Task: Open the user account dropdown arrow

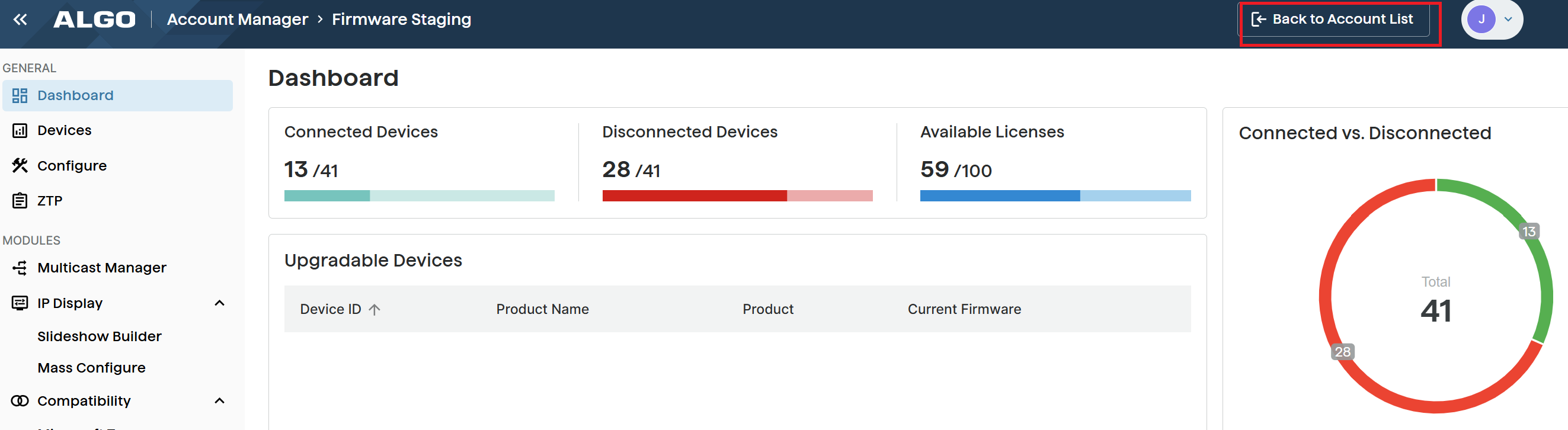Action: pyautogui.click(x=1508, y=20)
